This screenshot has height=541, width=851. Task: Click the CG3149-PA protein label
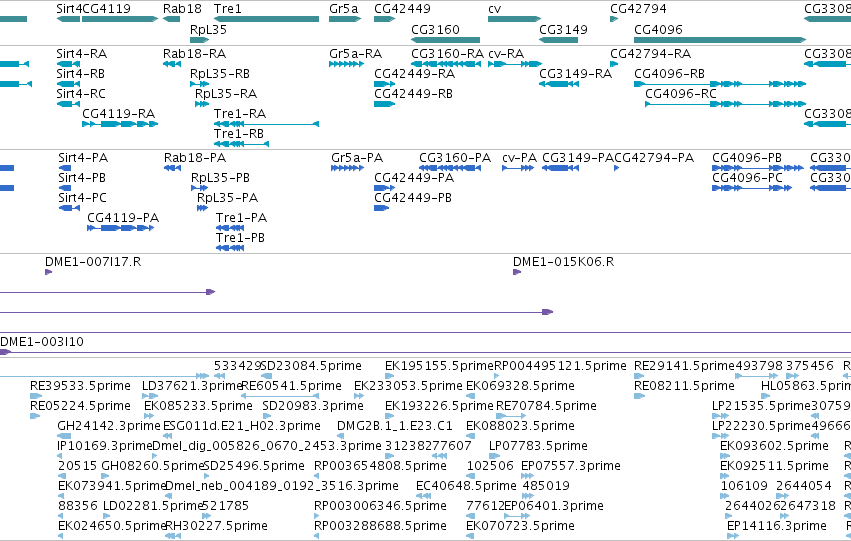click(x=578, y=158)
